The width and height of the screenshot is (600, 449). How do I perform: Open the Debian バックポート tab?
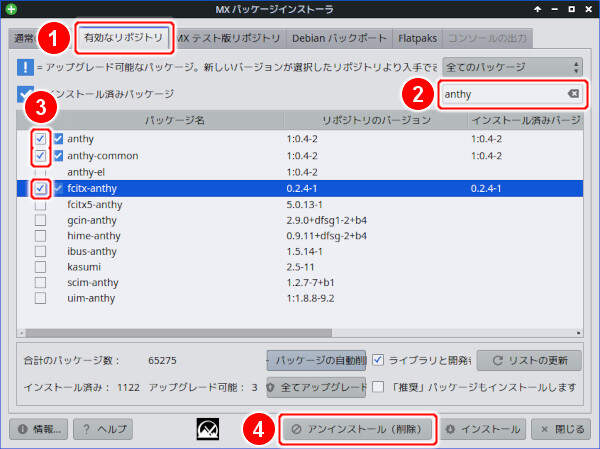click(x=339, y=38)
